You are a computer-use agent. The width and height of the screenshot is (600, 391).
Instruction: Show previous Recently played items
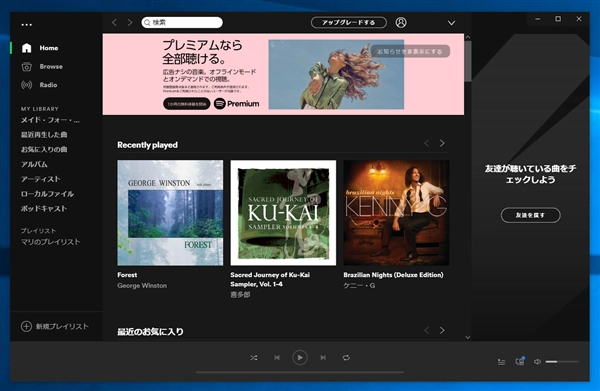[x=427, y=143]
